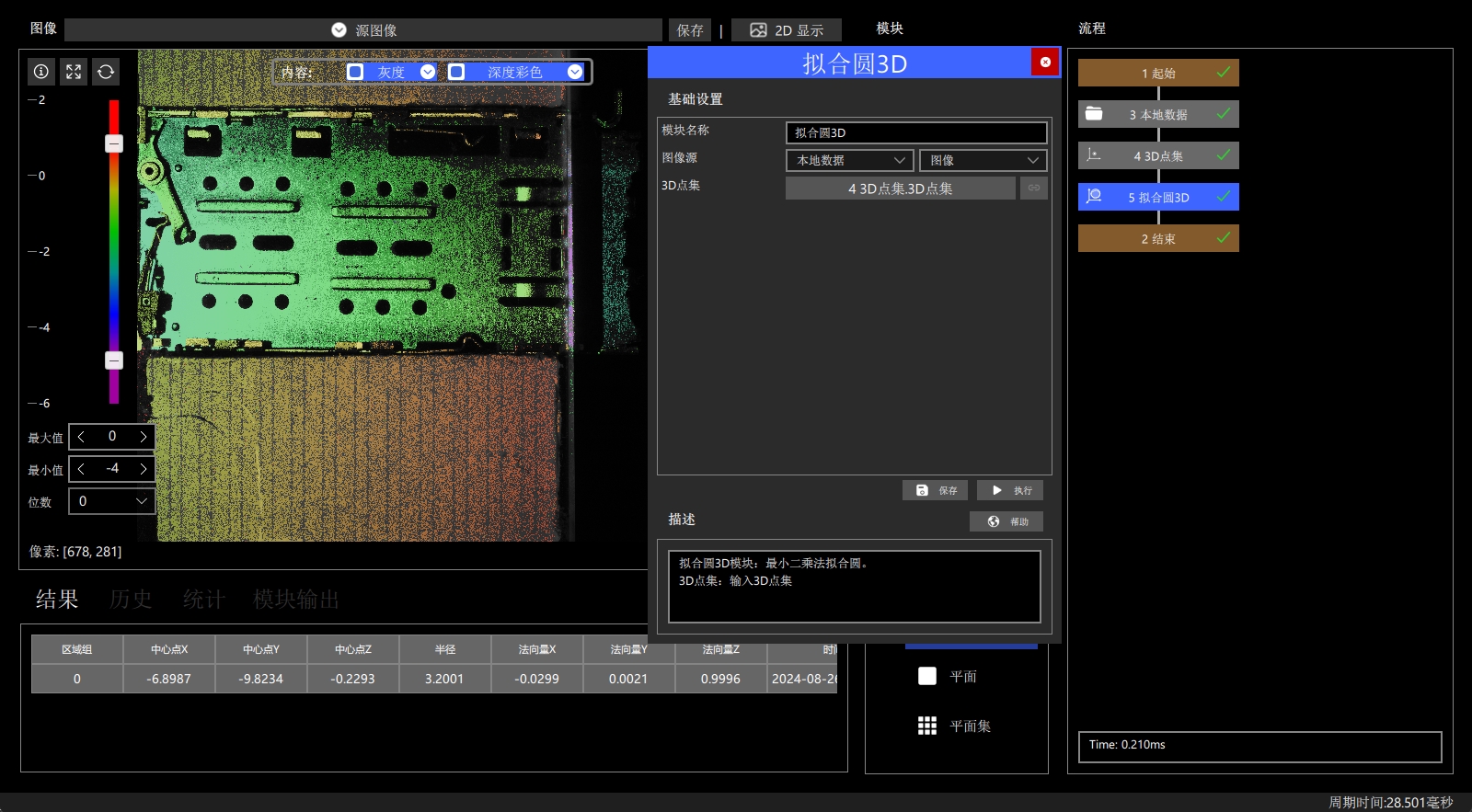Viewport: 1472px width, 812px height.
Task: Switch to the 历史 tab
Action: click(x=131, y=600)
